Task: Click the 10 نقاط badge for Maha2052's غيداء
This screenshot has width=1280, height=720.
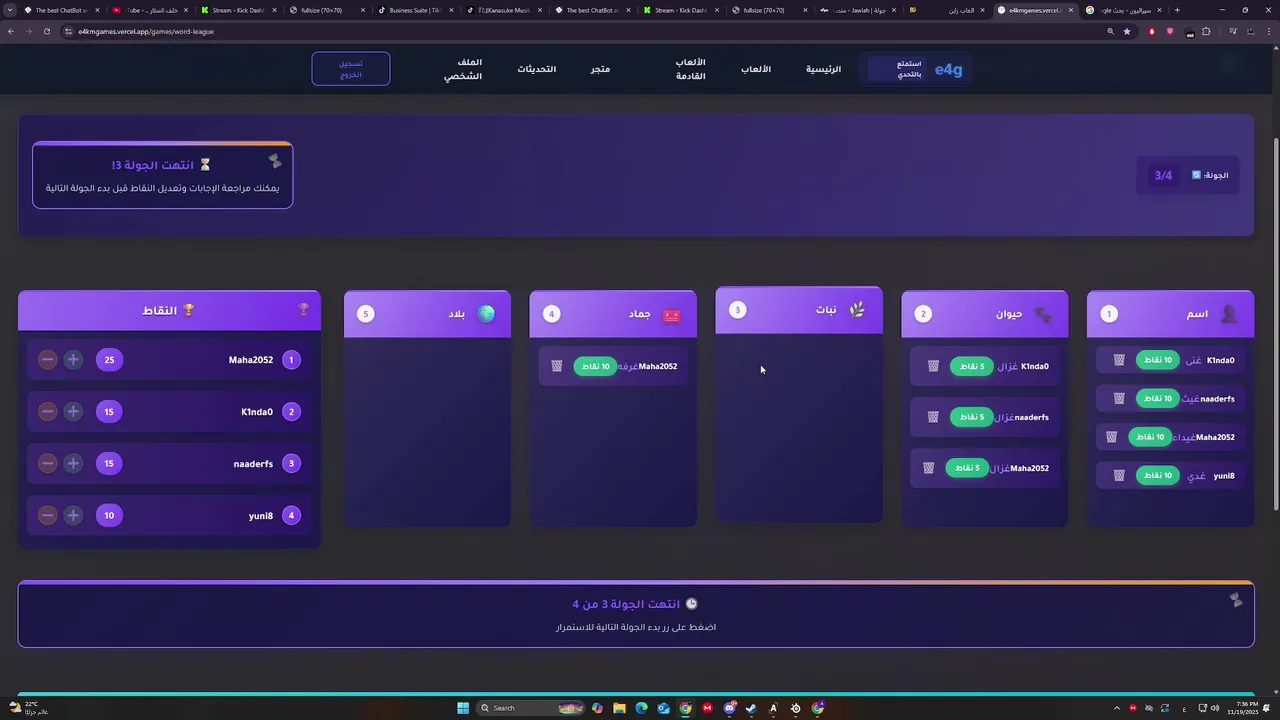Action: click(1150, 437)
